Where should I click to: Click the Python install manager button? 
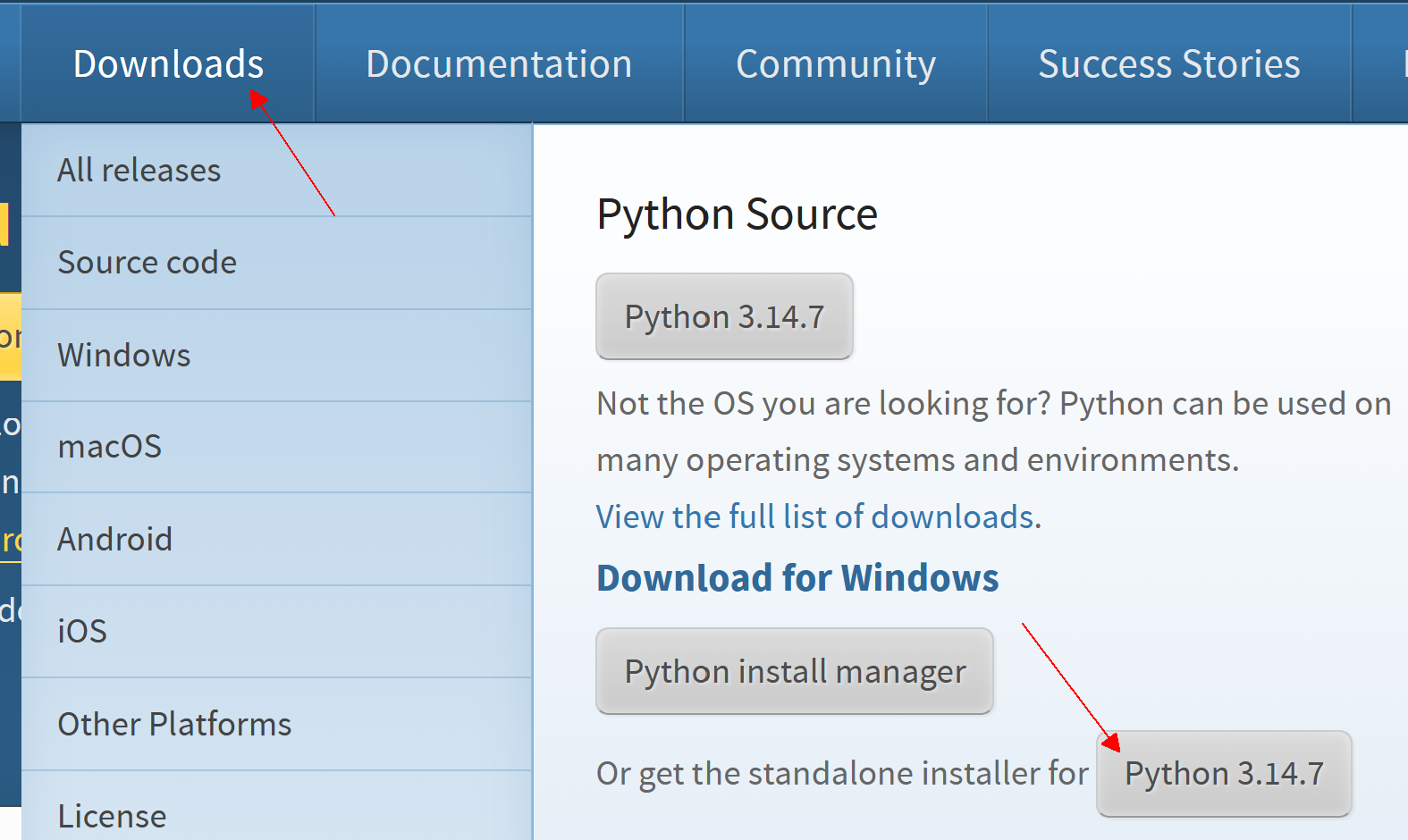pyautogui.click(x=795, y=671)
